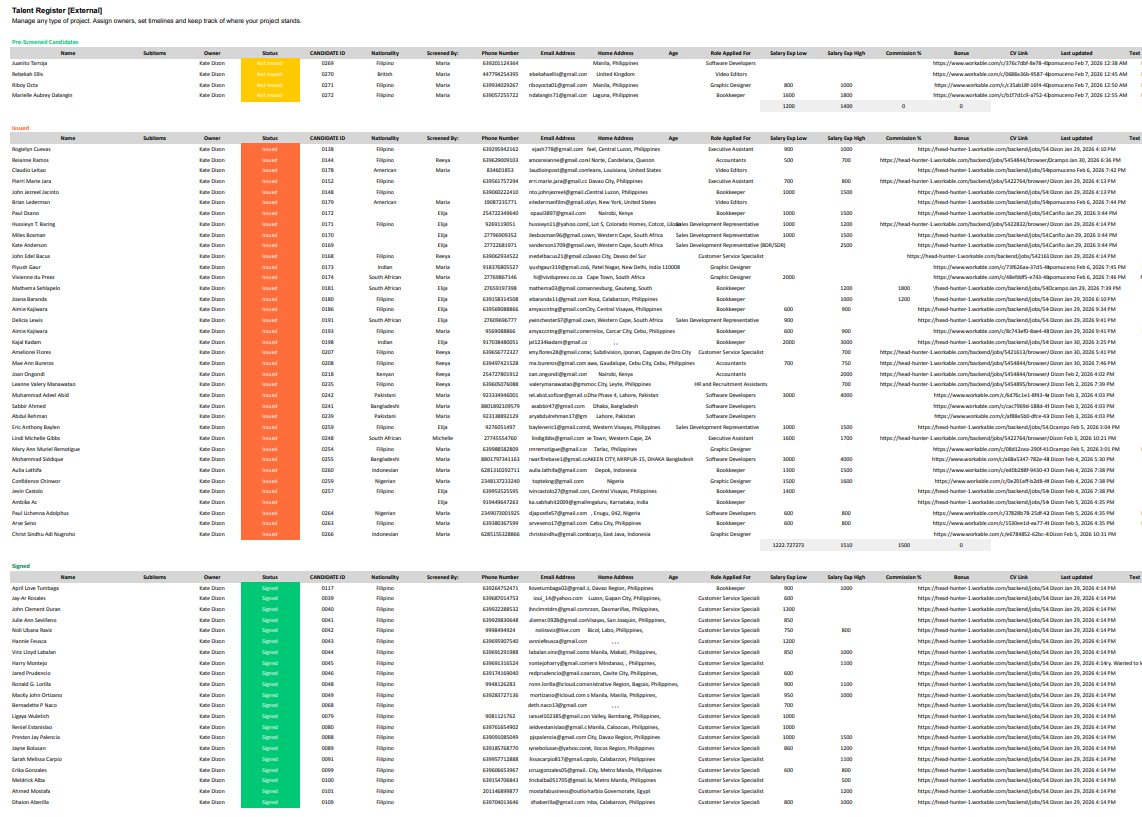Select the Amelionei Flores name cell
Viewport: 1142px width, 817px height.
click(x=31, y=352)
